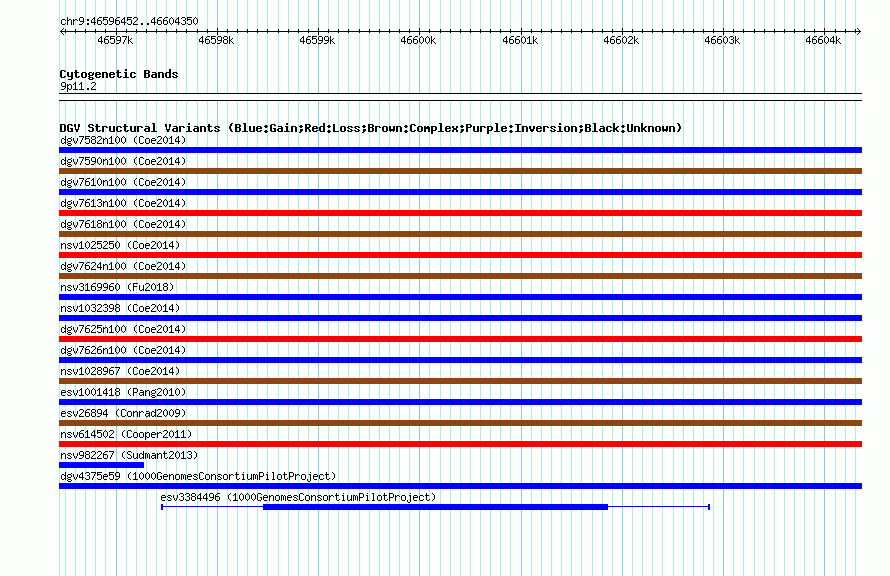Click the chr9:46596452..46604350 coordinates text
This screenshot has height=576, width=890.
pos(129,21)
